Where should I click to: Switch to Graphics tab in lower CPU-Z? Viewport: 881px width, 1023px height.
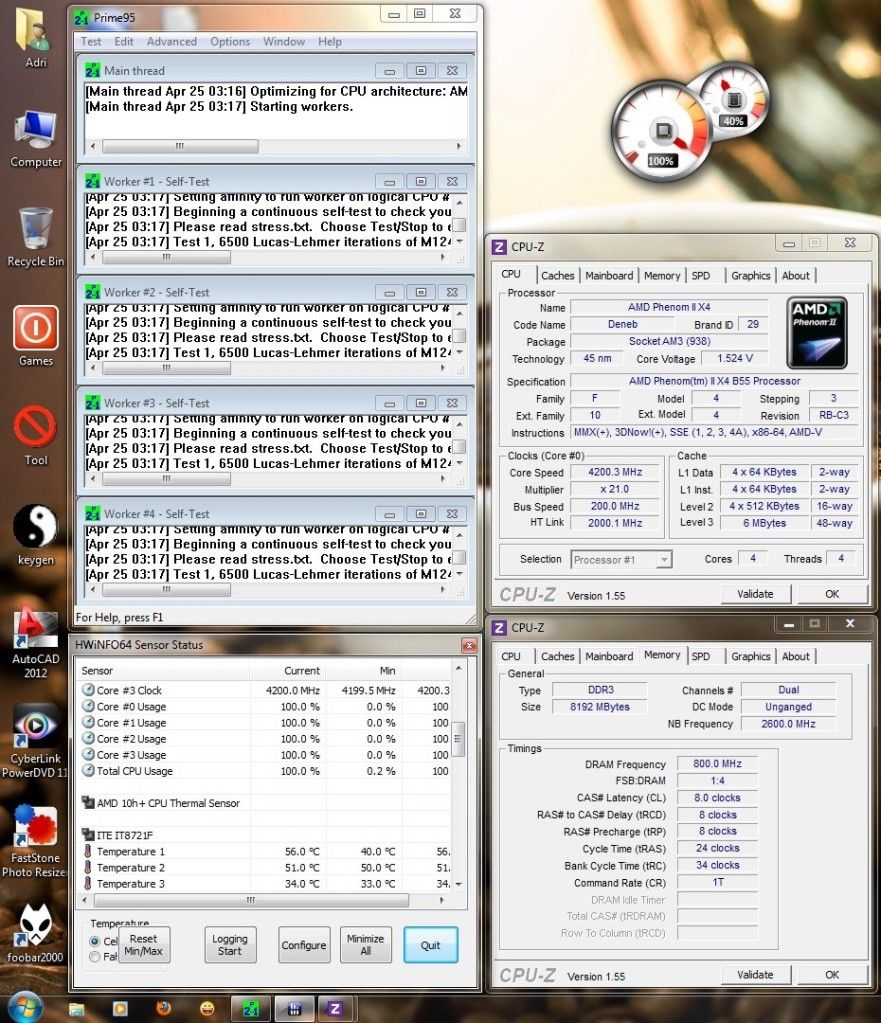click(750, 656)
